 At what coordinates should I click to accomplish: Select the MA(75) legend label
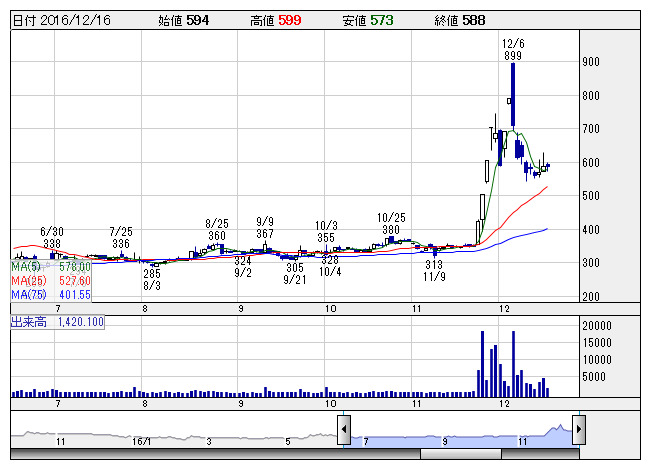click(51, 295)
